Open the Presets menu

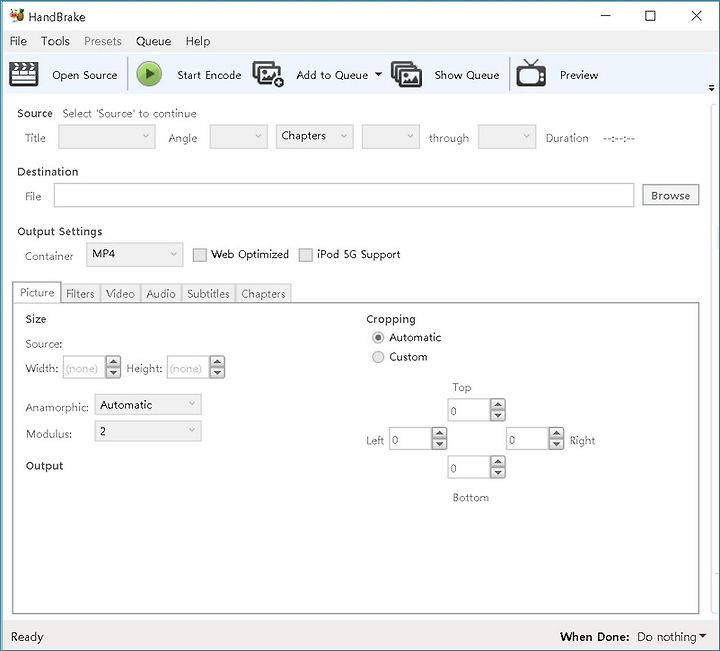coord(103,41)
